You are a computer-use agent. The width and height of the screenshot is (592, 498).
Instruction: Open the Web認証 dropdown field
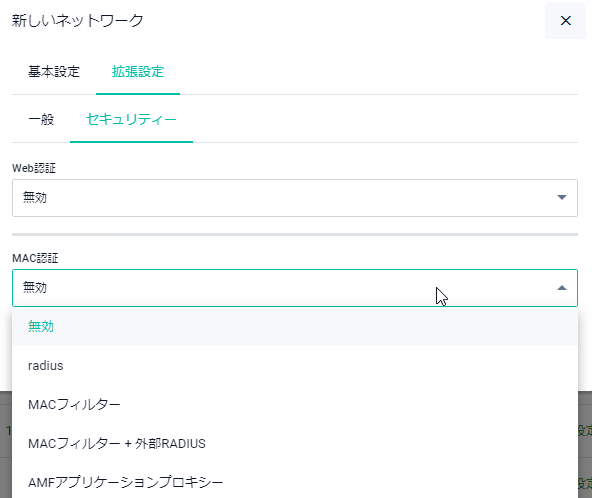click(x=295, y=198)
